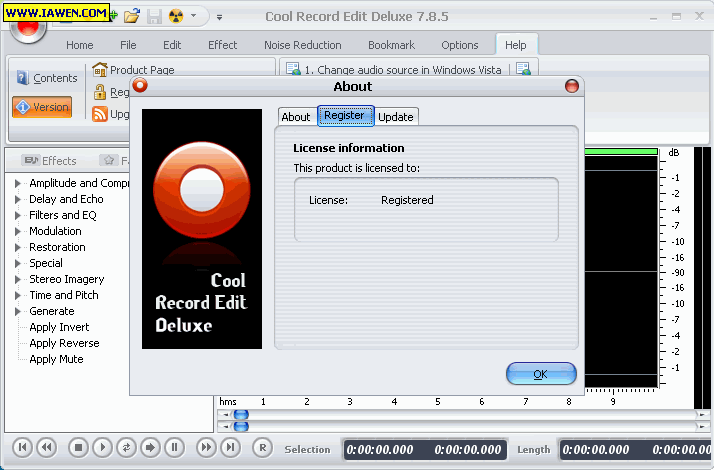Select Apply Reverse effect
This screenshot has height=470, width=714.
[64, 343]
